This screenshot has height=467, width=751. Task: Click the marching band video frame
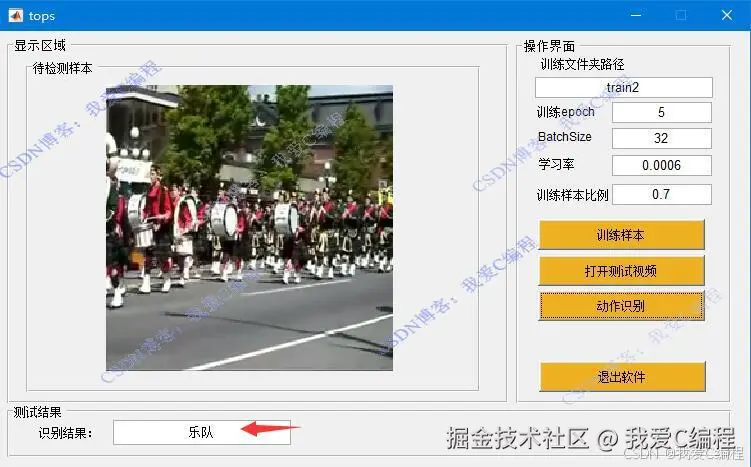point(249,228)
